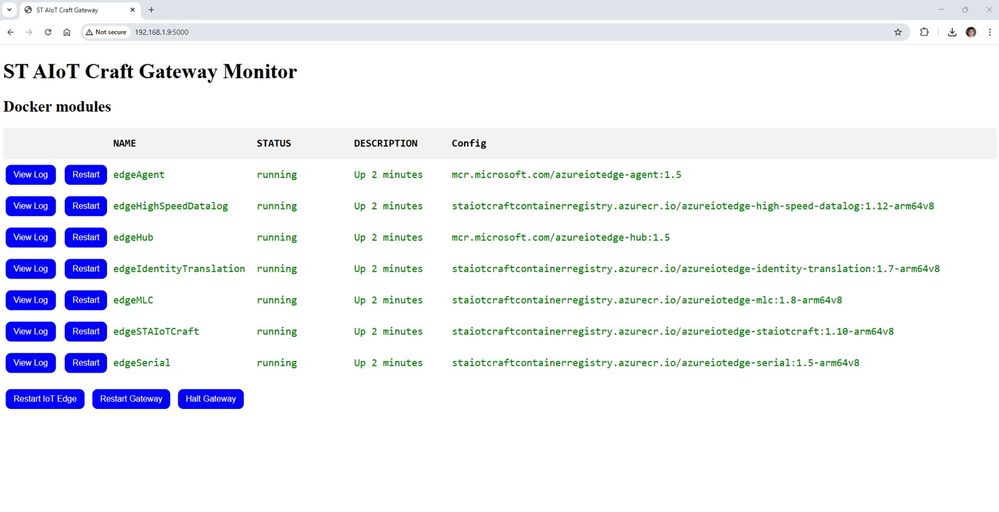View log for edgeSTAIoTCraft
The image size is (999, 512).
click(31, 331)
